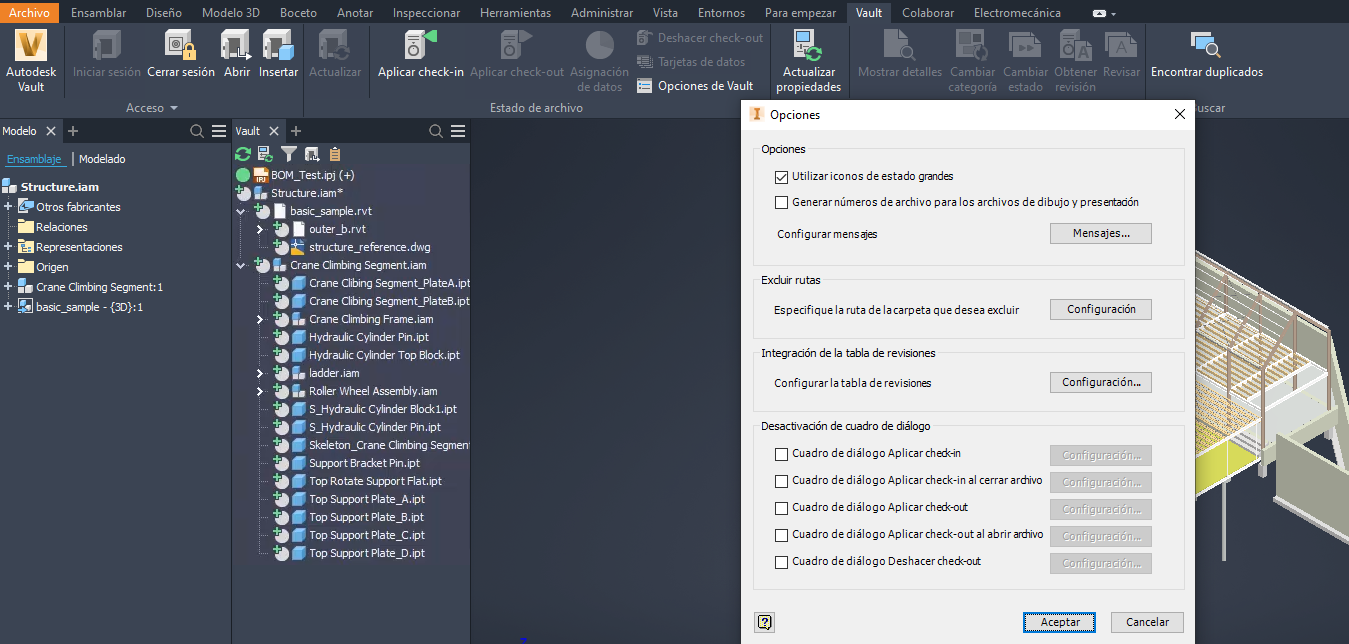Add a new panel tab next to Vault

coord(296,131)
